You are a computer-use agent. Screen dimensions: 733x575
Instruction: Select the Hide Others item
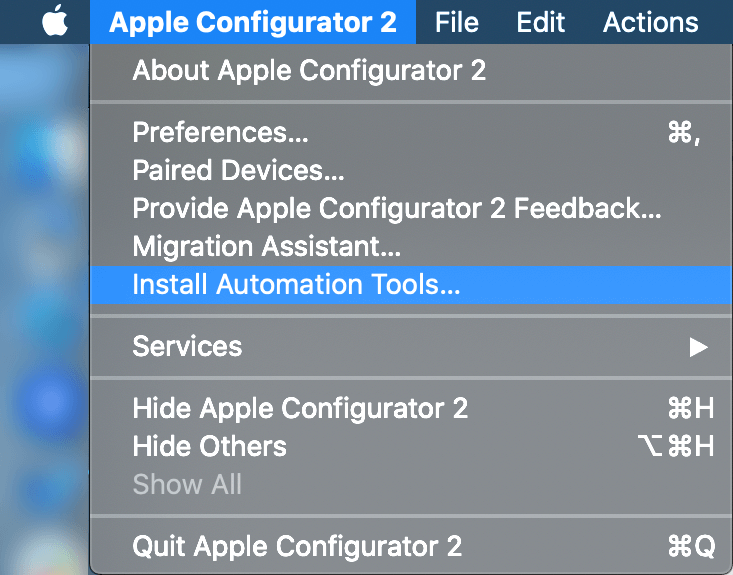(x=209, y=447)
